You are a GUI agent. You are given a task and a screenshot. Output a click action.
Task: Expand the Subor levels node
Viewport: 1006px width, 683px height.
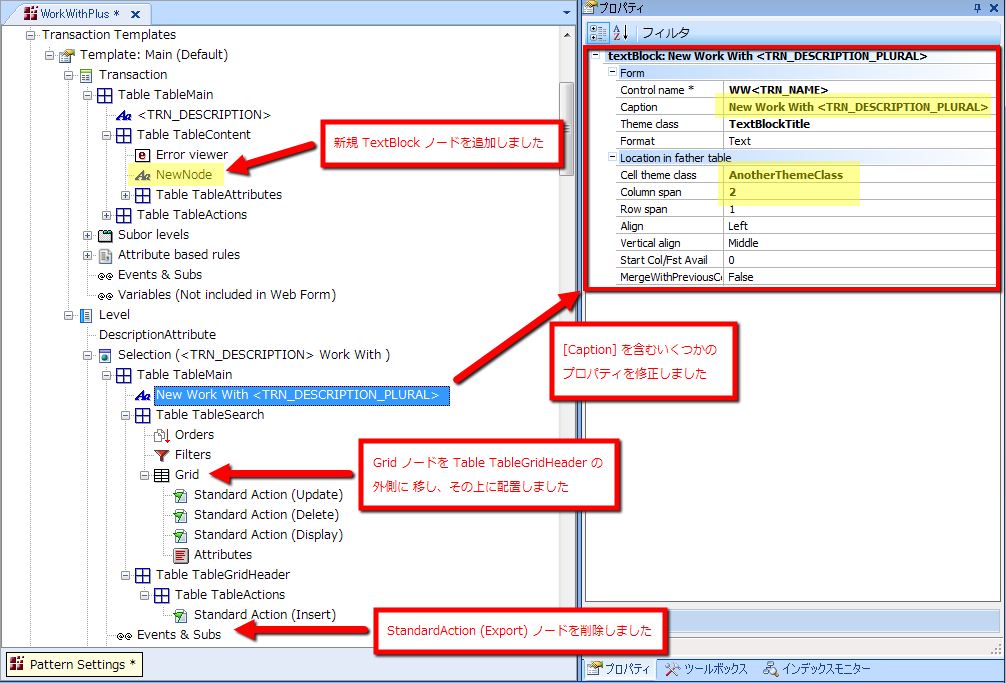(88, 235)
